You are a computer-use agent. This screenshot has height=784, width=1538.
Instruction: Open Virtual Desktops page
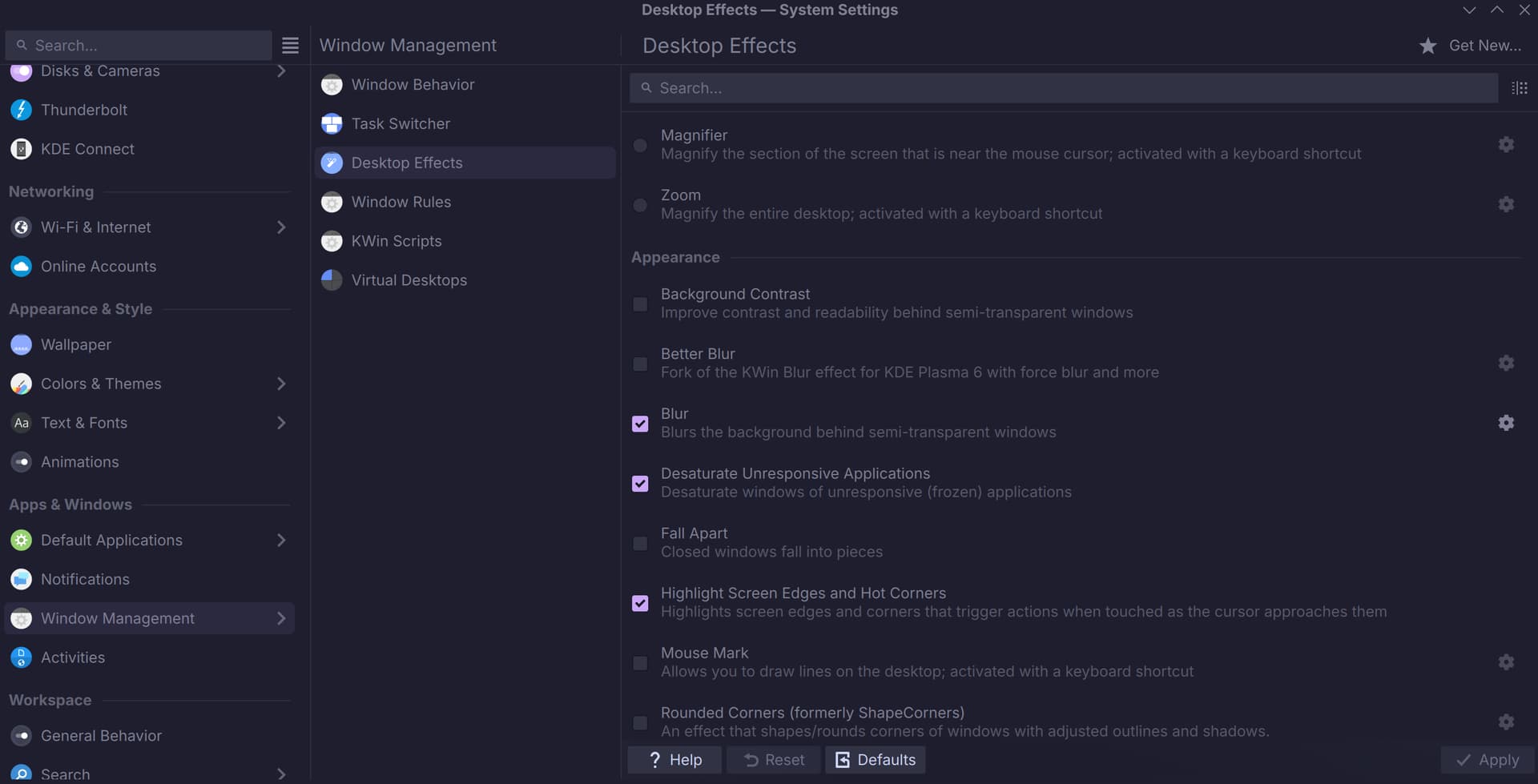coord(465,280)
